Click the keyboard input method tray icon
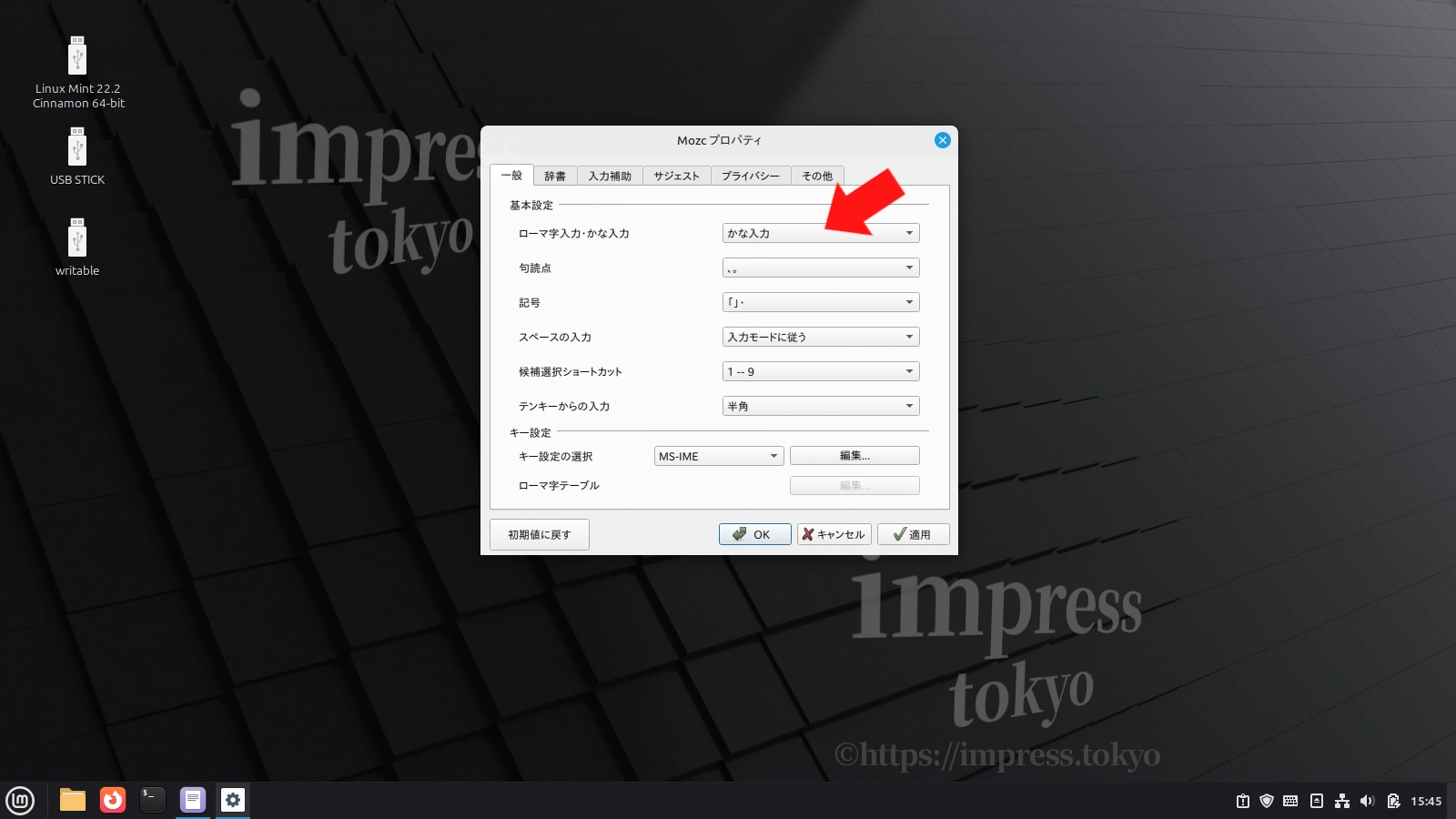This screenshot has width=1456, height=819. tap(1290, 801)
